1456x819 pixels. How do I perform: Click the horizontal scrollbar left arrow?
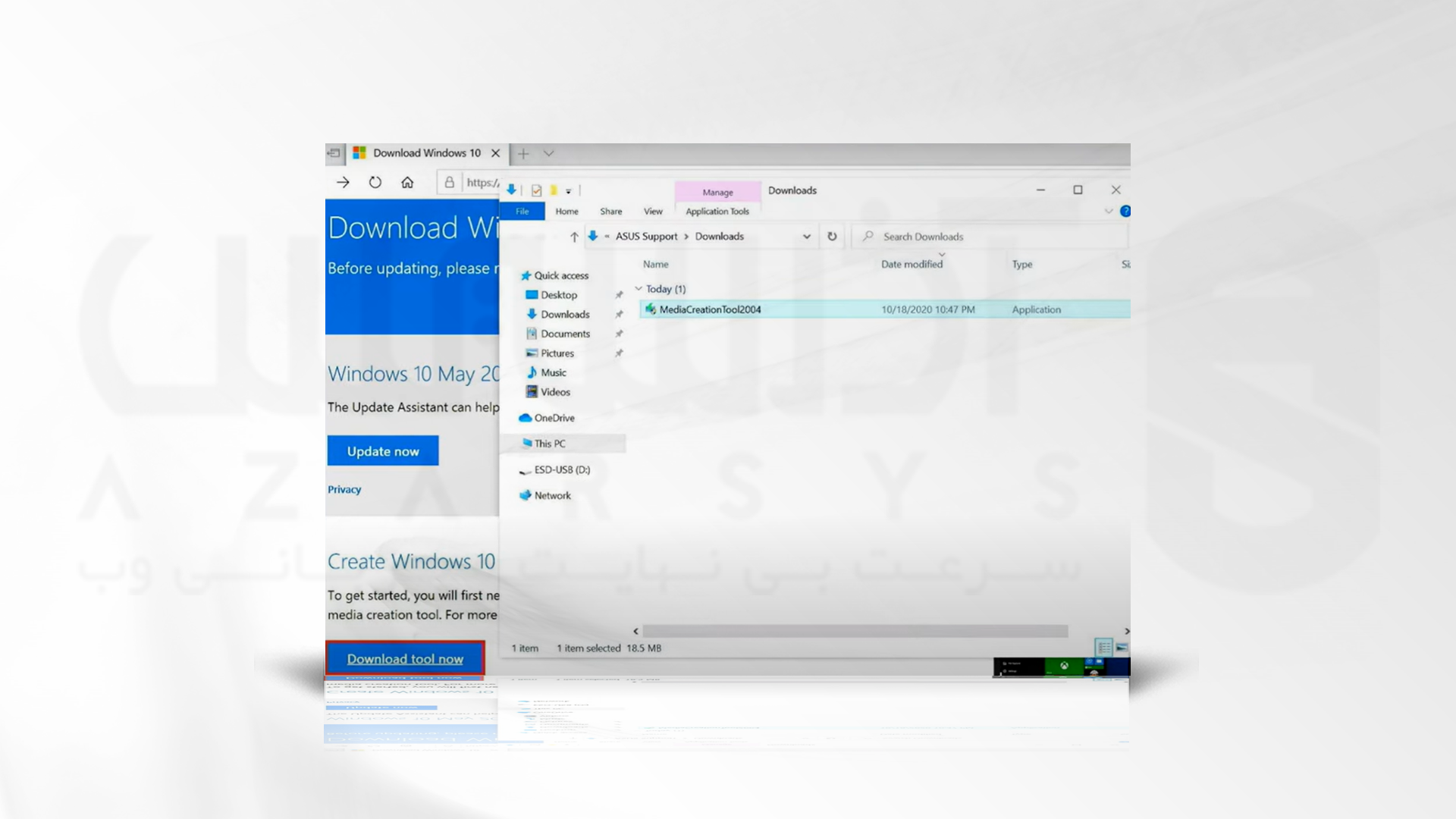(635, 631)
